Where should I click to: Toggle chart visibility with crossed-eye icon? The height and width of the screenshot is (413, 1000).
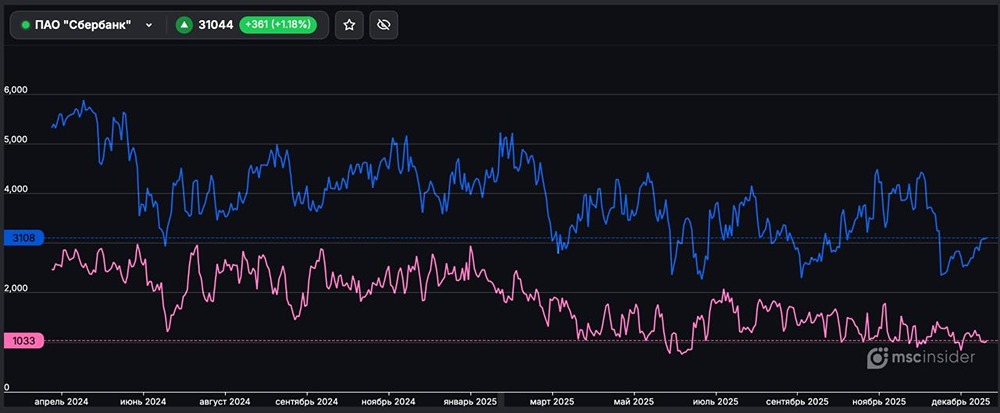384,25
